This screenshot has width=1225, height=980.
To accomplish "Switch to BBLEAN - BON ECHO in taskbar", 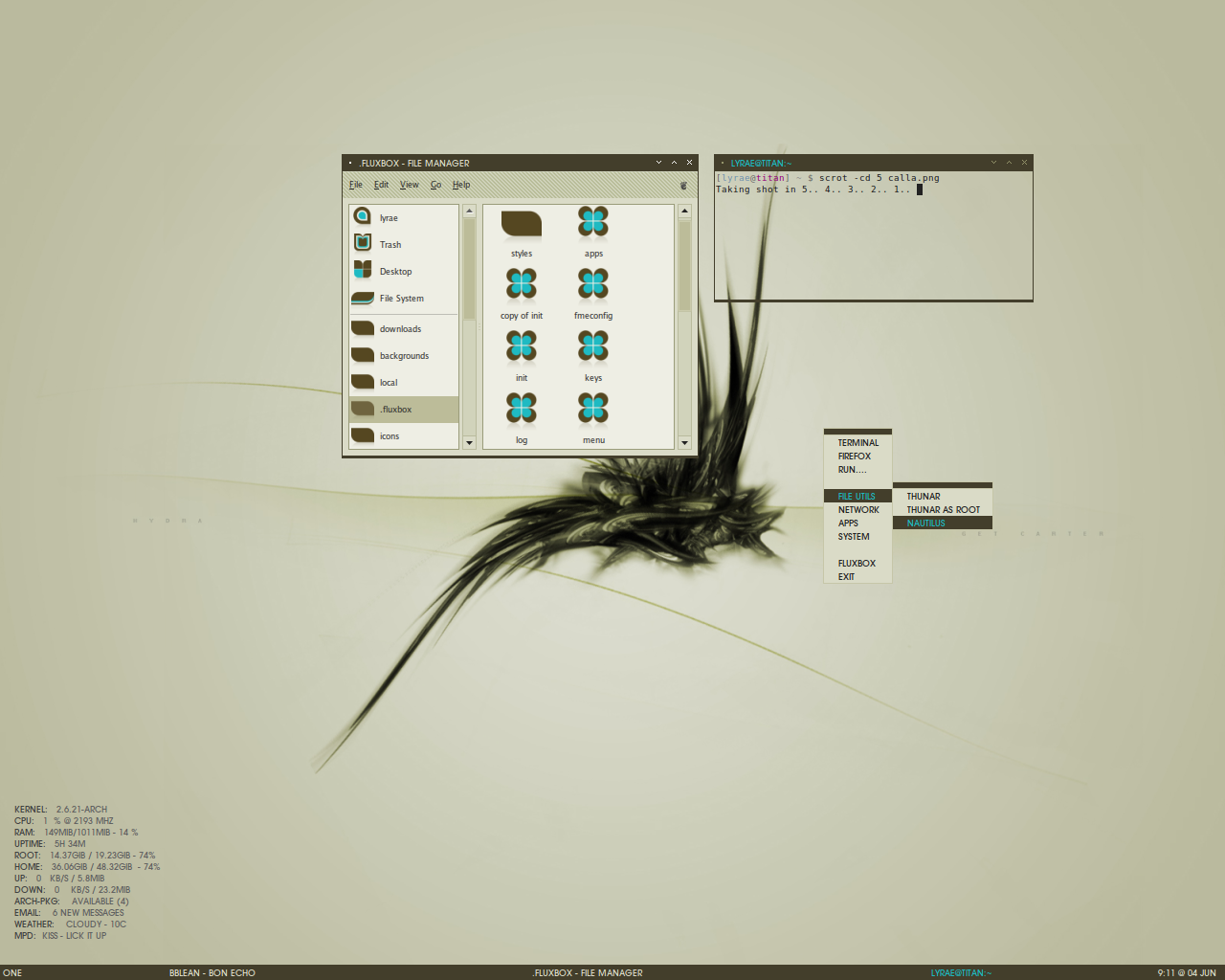I will [x=212, y=973].
